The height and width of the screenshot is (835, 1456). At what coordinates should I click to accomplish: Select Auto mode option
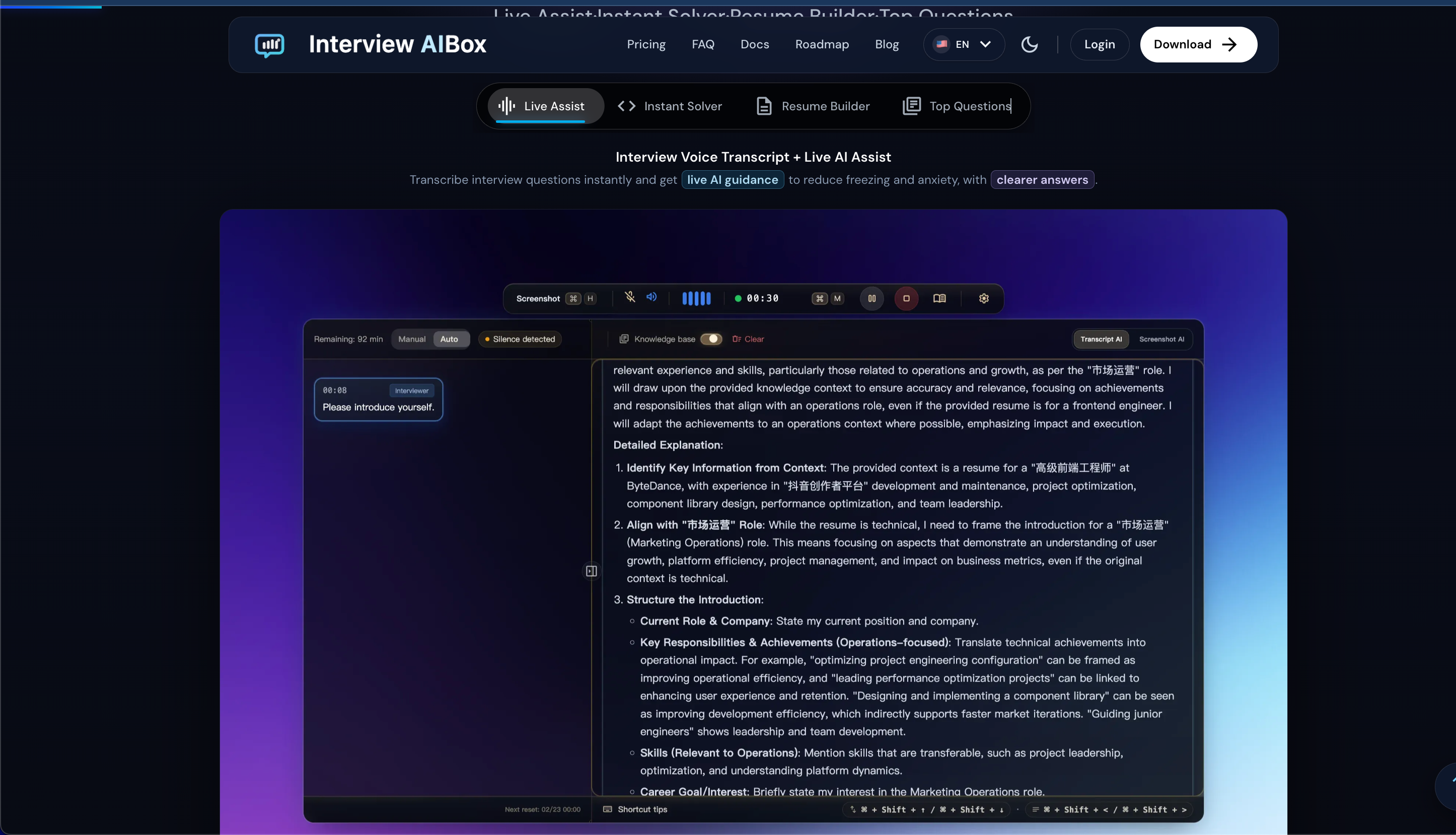[450, 339]
